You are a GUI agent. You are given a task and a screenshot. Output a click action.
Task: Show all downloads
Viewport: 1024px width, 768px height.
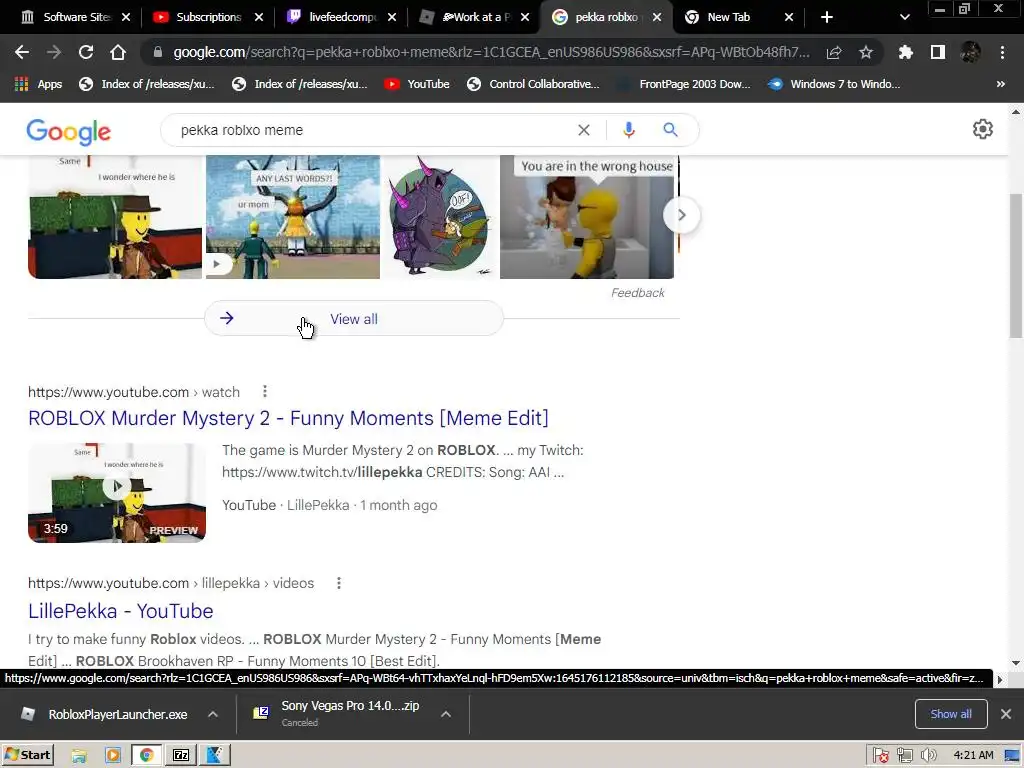pos(951,714)
